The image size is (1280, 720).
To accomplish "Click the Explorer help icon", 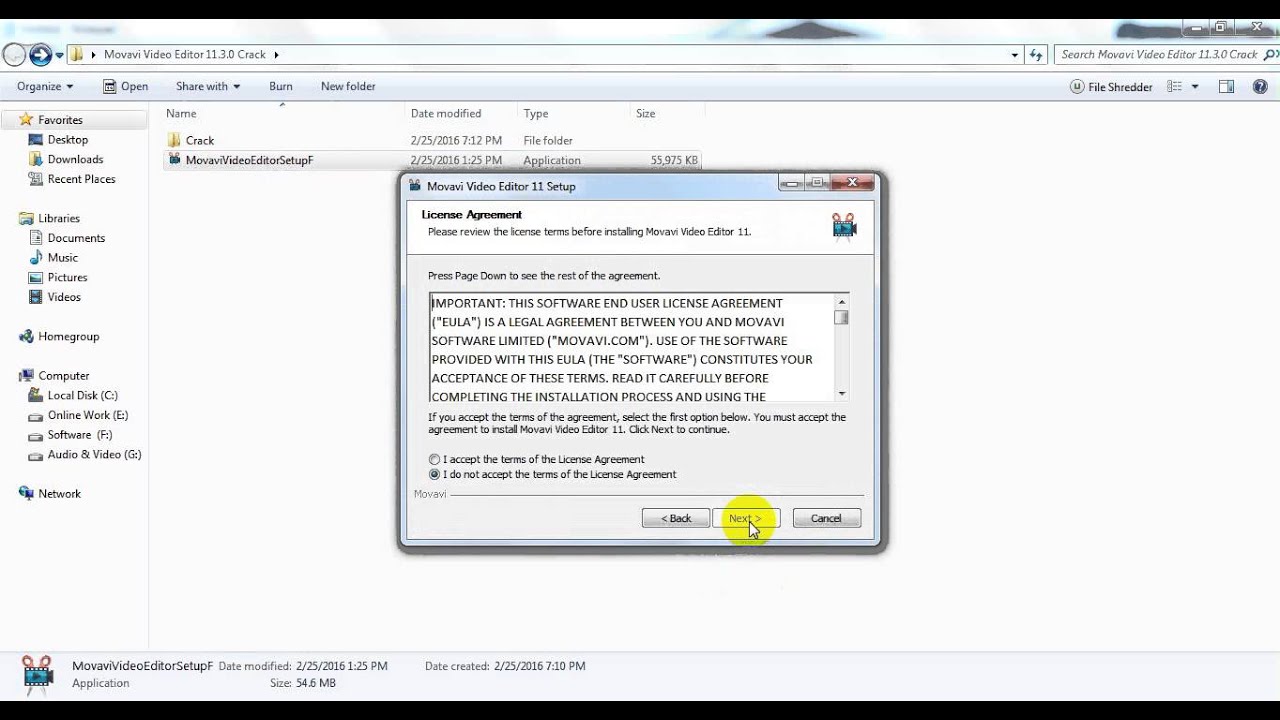I will 1260,87.
